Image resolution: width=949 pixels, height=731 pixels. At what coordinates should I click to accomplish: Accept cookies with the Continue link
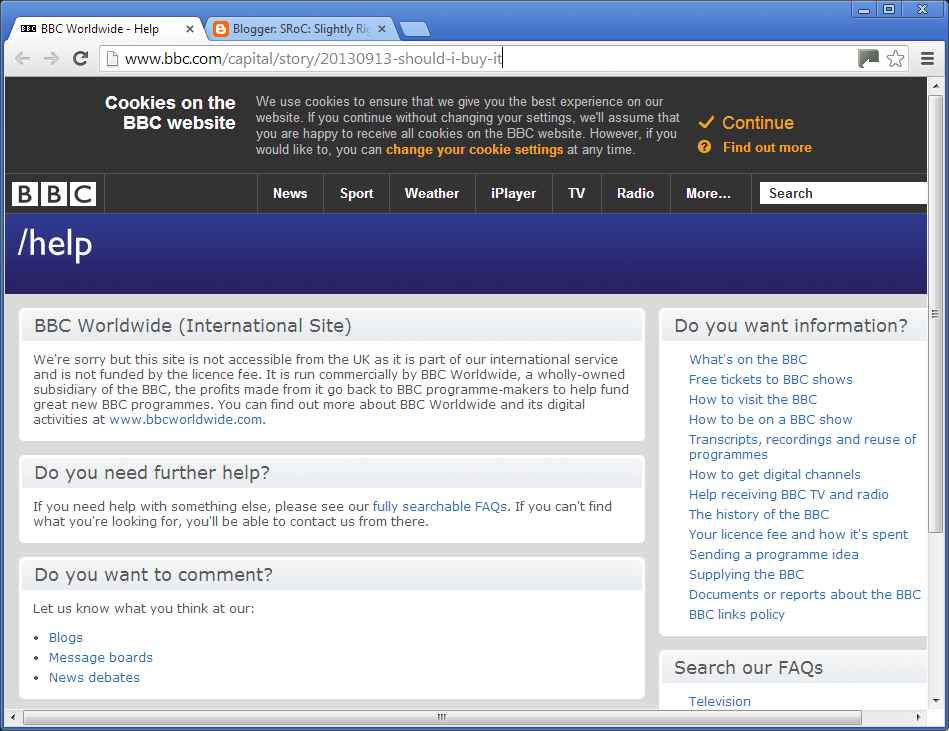[758, 123]
